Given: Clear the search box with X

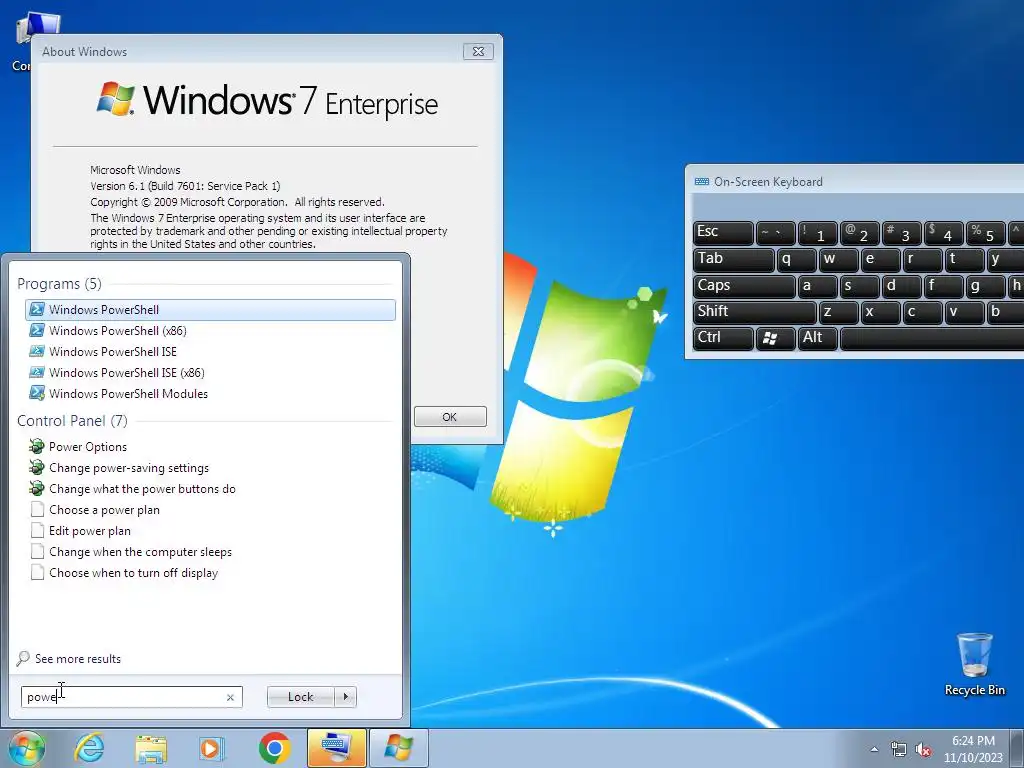Looking at the screenshot, I should [230, 697].
